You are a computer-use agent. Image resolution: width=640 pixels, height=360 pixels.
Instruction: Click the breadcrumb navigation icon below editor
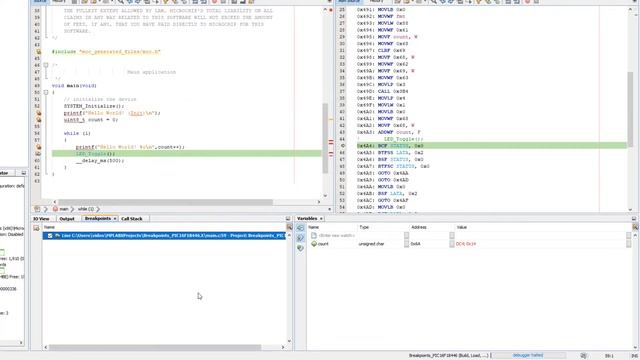(37, 209)
